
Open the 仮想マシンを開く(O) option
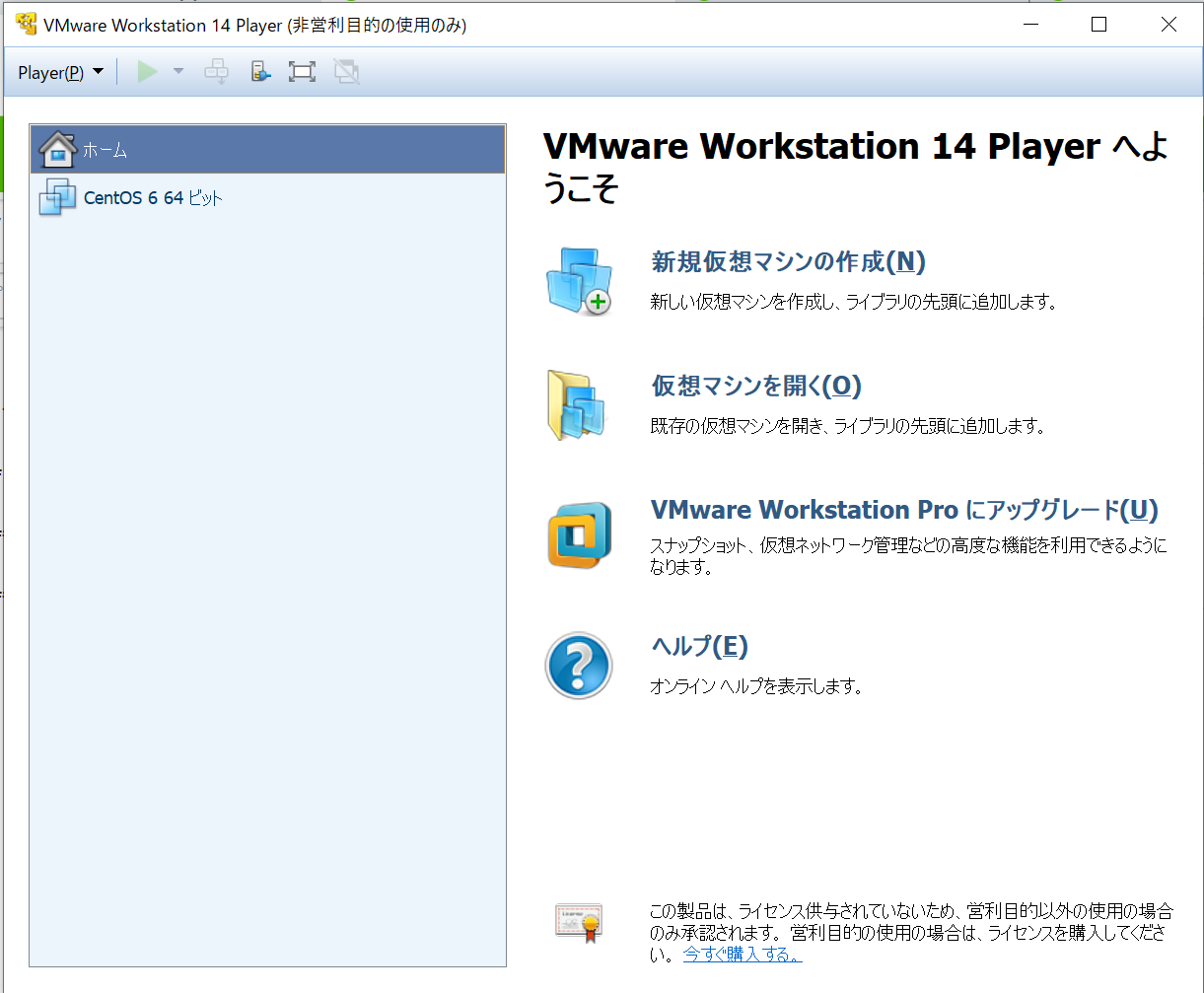pos(755,386)
